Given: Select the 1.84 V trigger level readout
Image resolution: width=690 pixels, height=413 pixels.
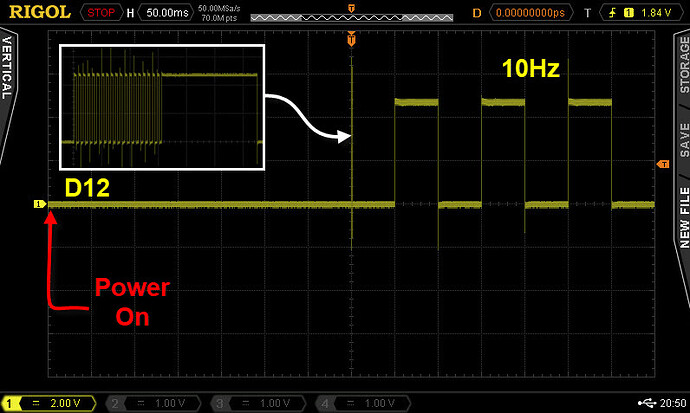Looking at the screenshot, I should coord(656,13).
